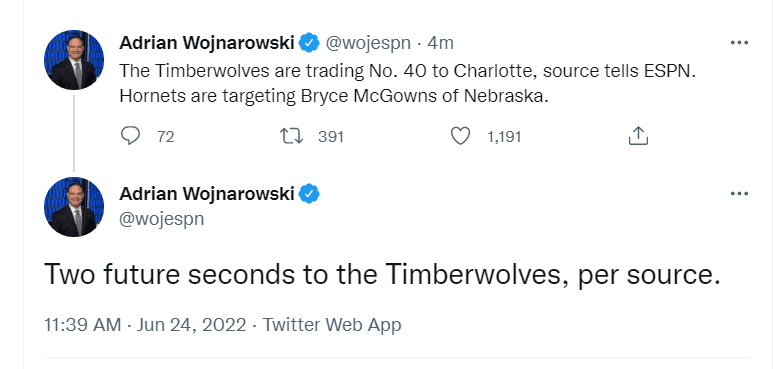The width and height of the screenshot is (773, 369).
Task: Retweet the Timberwolves trade tweet
Action: tap(291, 136)
